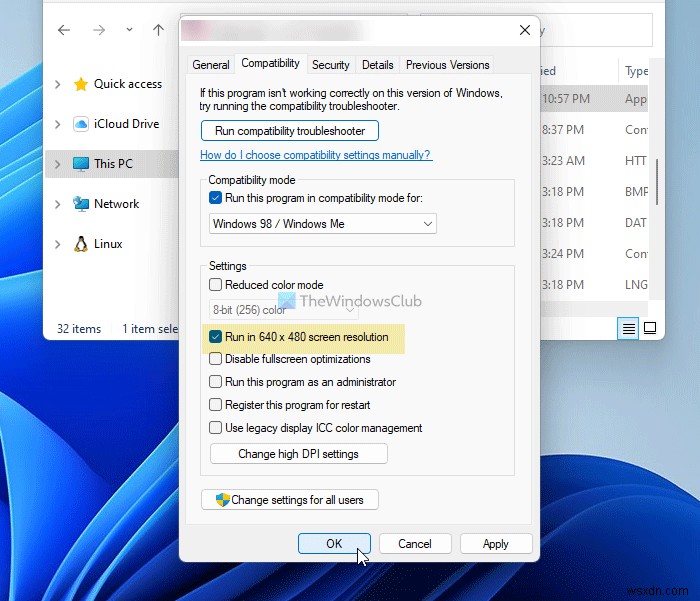Select the file row modified 3:23 AM

(594, 161)
